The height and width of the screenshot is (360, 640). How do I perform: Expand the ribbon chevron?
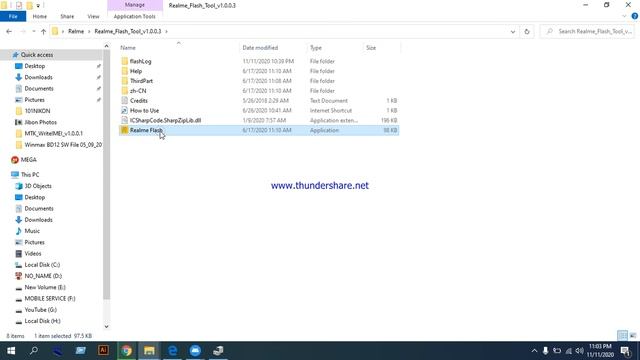(x=624, y=16)
